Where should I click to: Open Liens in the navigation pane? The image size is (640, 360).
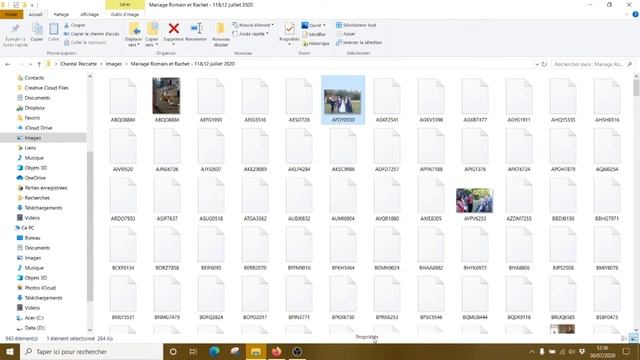(x=30, y=148)
